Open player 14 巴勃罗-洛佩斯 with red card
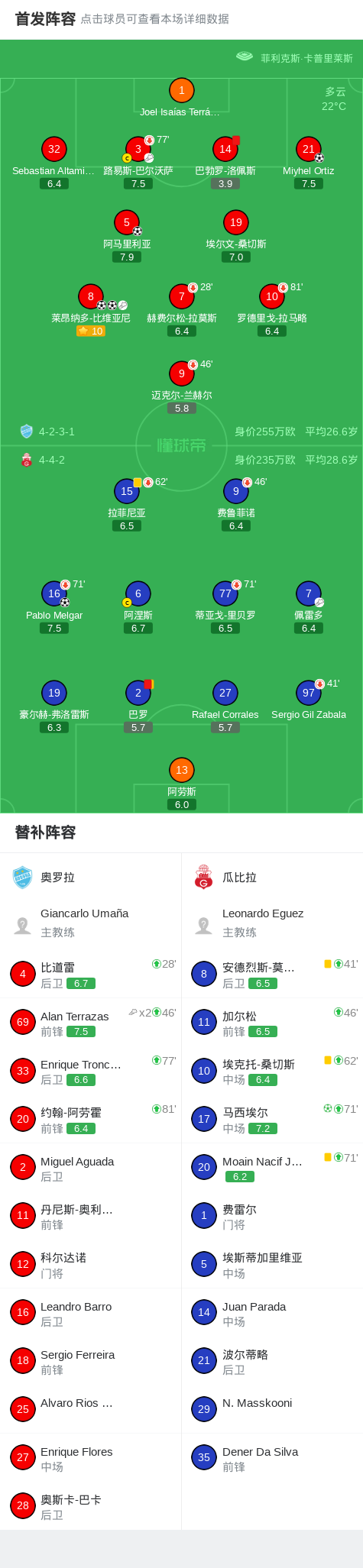Image resolution: width=363 pixels, height=1568 pixels. [x=225, y=149]
